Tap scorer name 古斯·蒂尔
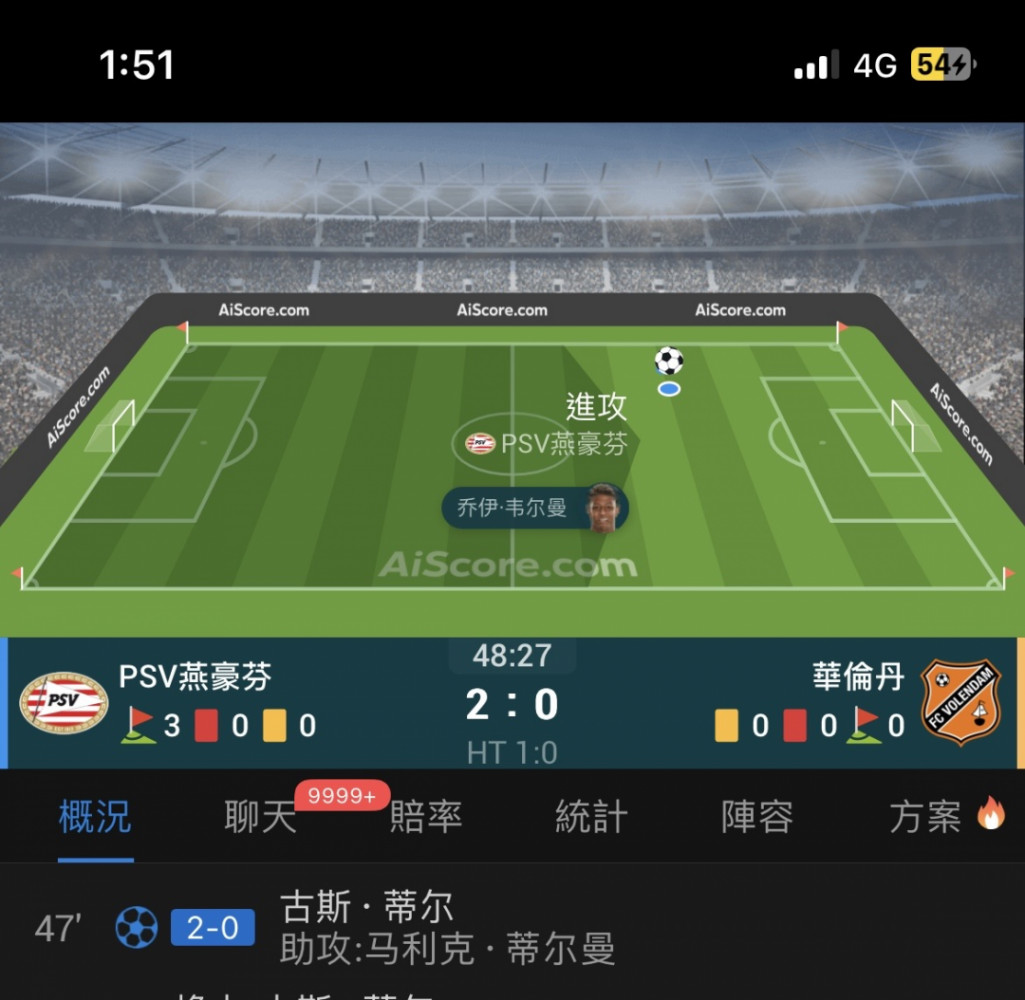Image resolution: width=1025 pixels, height=1000 pixels. coord(366,906)
